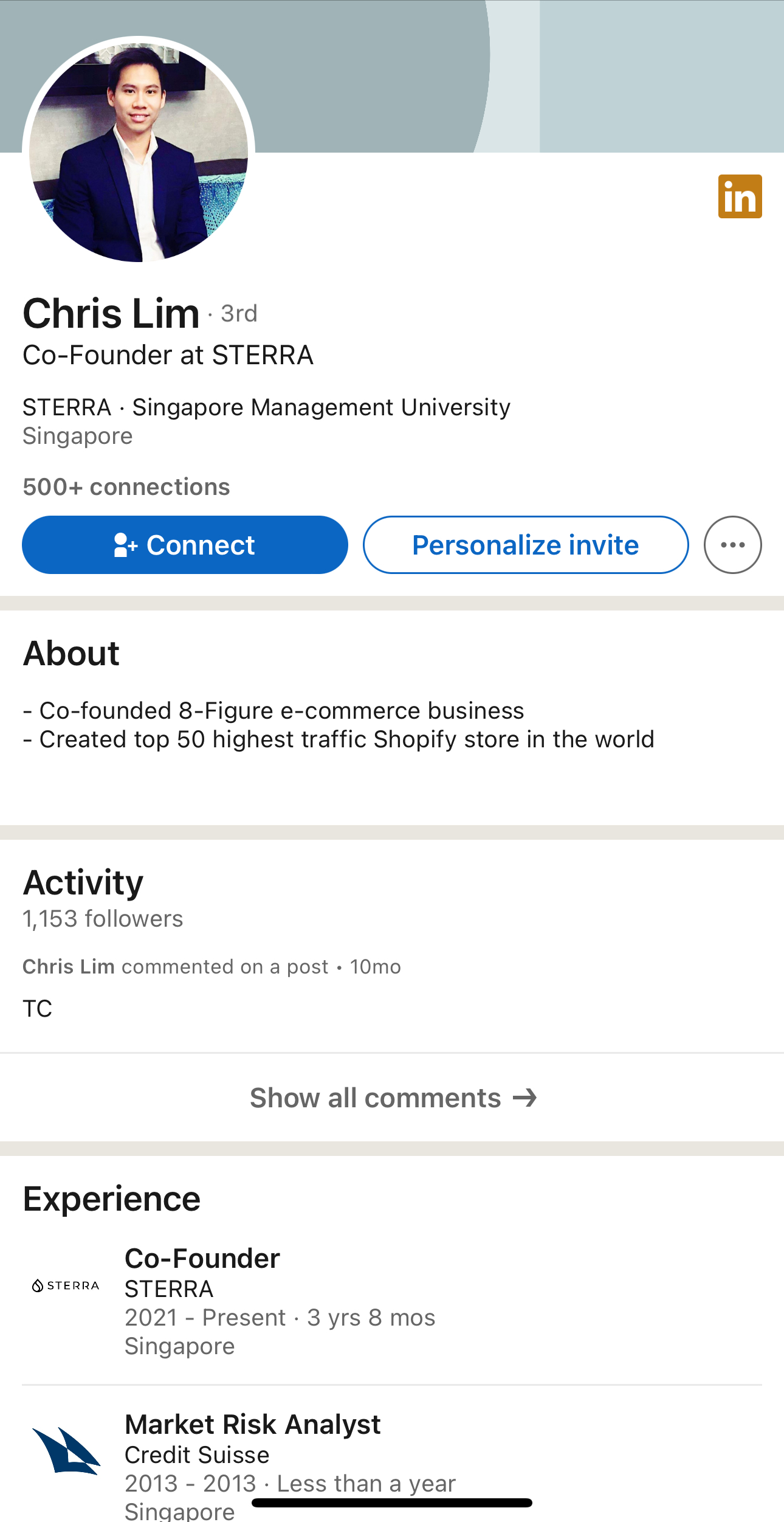Open the three-dot more options menu
The image size is (784, 1522).
[x=732, y=545]
